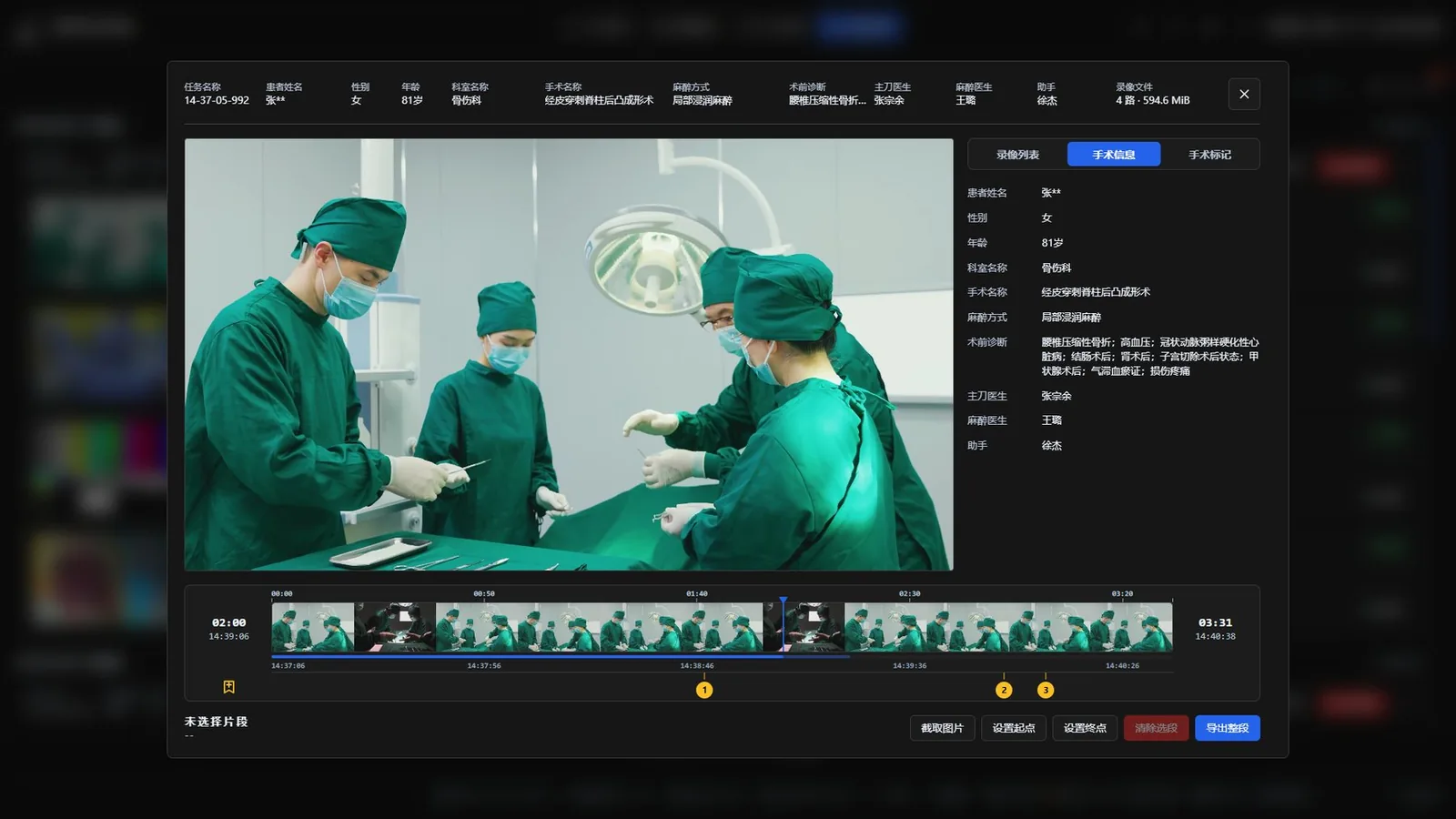Click the recording file size 4 路 · 594.6 MiB

pos(1153,100)
